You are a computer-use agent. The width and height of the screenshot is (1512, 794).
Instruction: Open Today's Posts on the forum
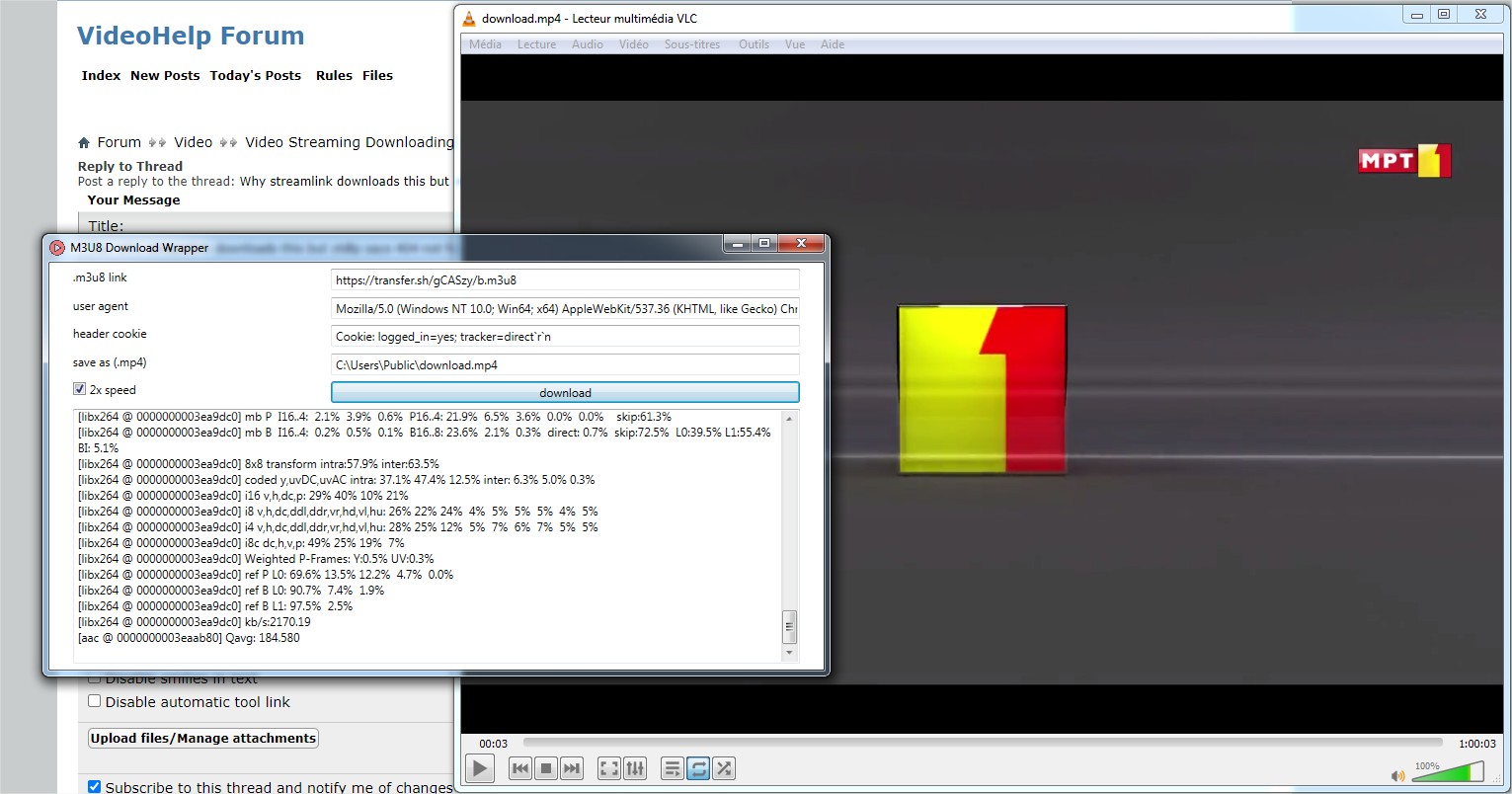click(x=256, y=76)
